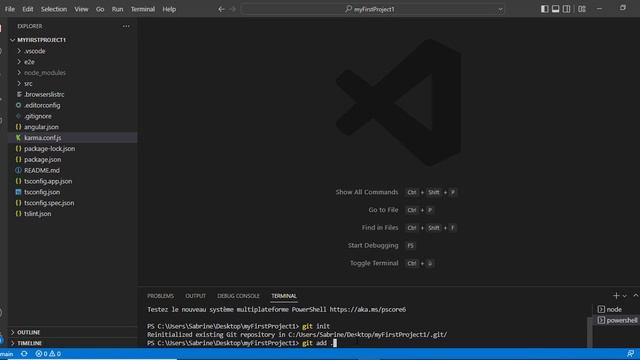This screenshot has height=360, width=640.
Task: Switch to the DEBUG CONSOLE tab
Action: [x=238, y=296]
